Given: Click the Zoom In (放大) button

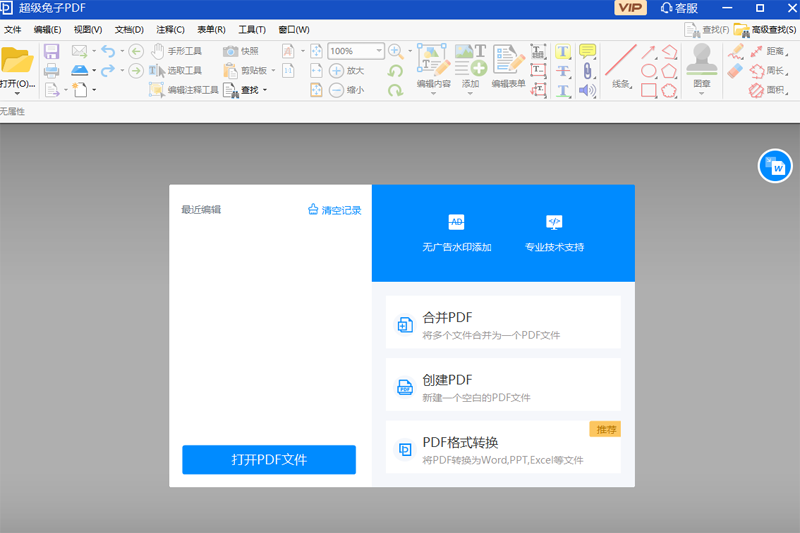Looking at the screenshot, I should click(347, 71).
